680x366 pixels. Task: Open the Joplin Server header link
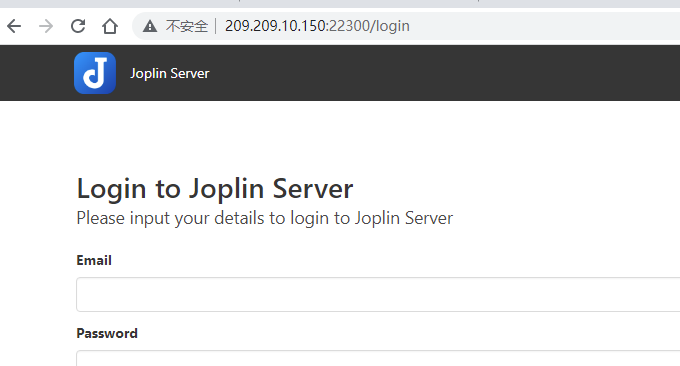click(x=170, y=73)
